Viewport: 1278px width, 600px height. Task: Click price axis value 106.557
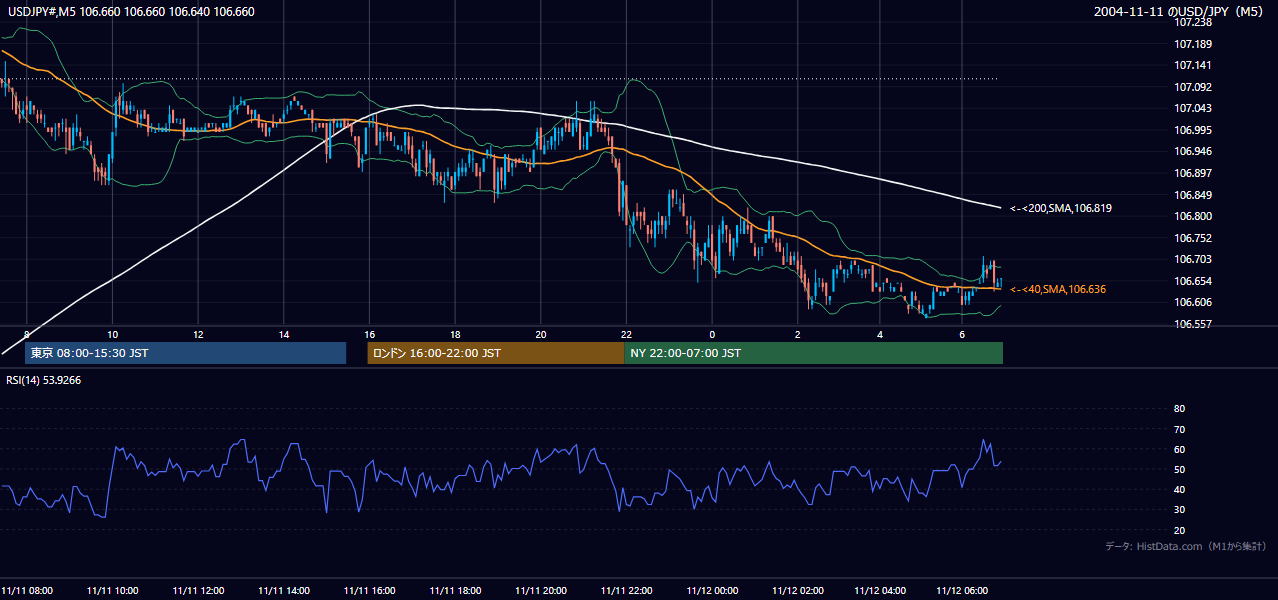(x=1192, y=324)
